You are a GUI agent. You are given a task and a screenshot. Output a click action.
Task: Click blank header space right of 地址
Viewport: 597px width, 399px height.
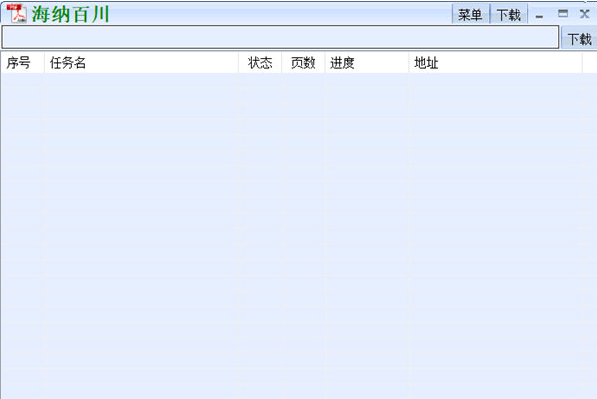point(589,62)
